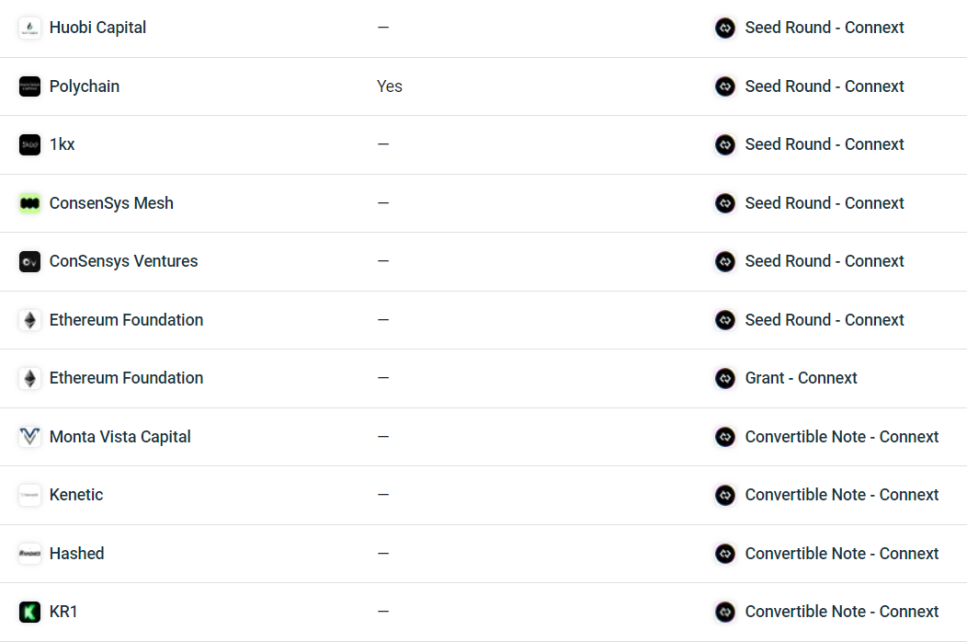Open Seed Round - Connext link for 1kx

point(825,144)
